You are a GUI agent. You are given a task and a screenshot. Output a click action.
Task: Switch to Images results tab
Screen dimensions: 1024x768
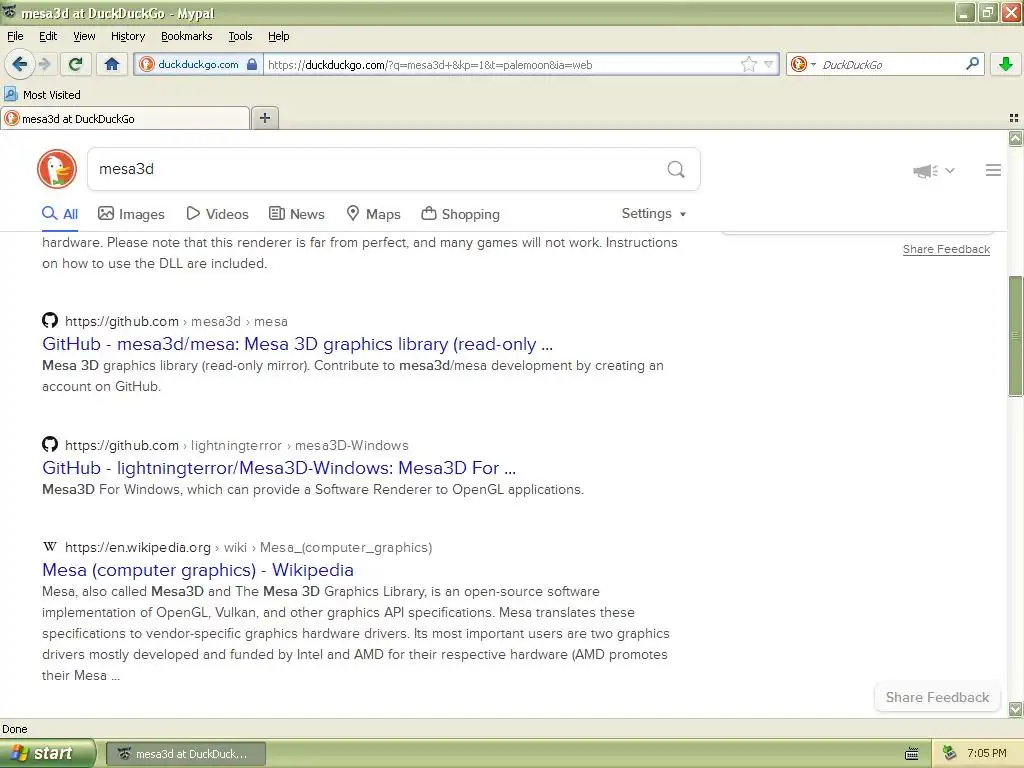[x=131, y=214]
